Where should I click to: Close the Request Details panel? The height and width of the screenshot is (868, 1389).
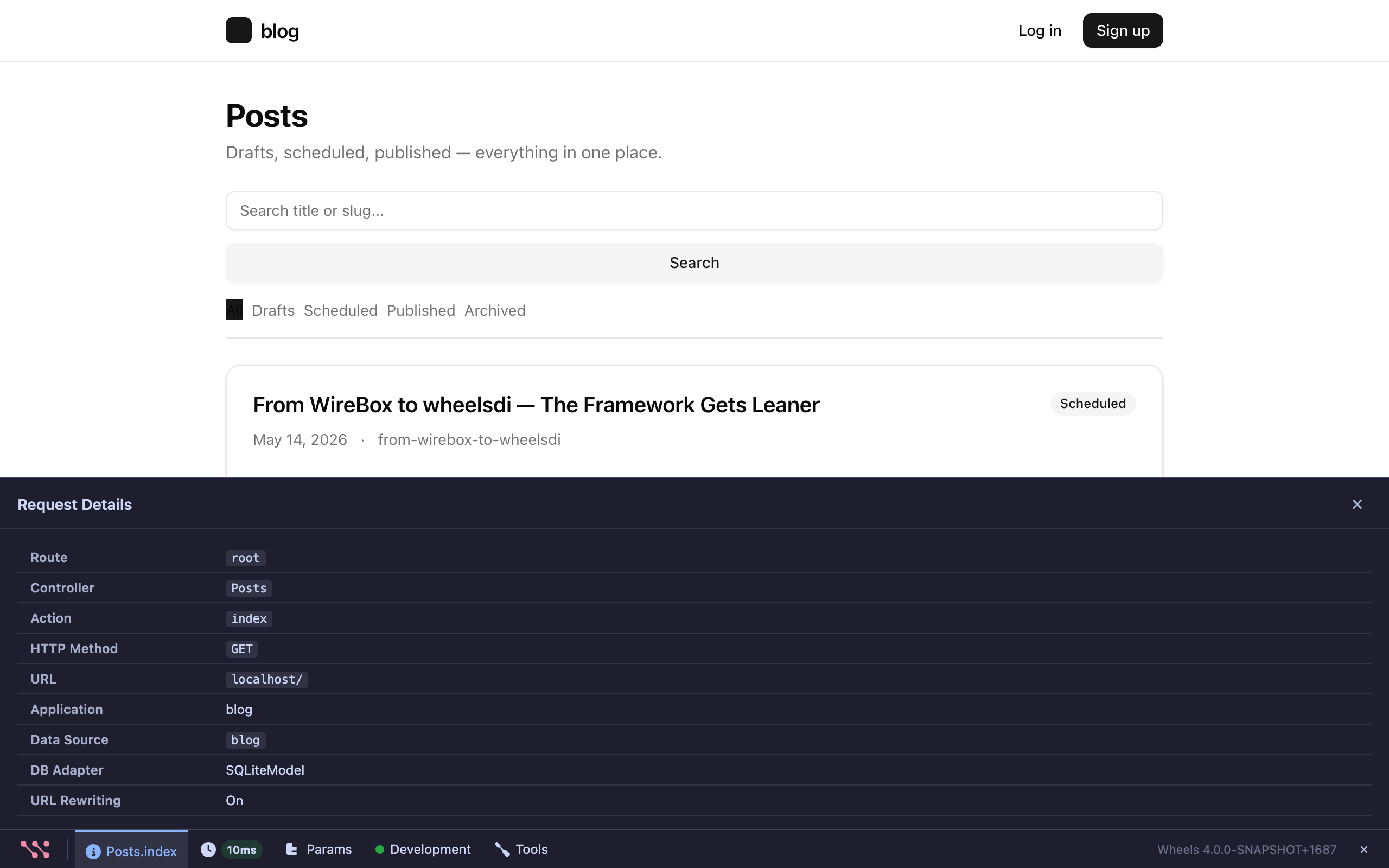coord(1357,504)
